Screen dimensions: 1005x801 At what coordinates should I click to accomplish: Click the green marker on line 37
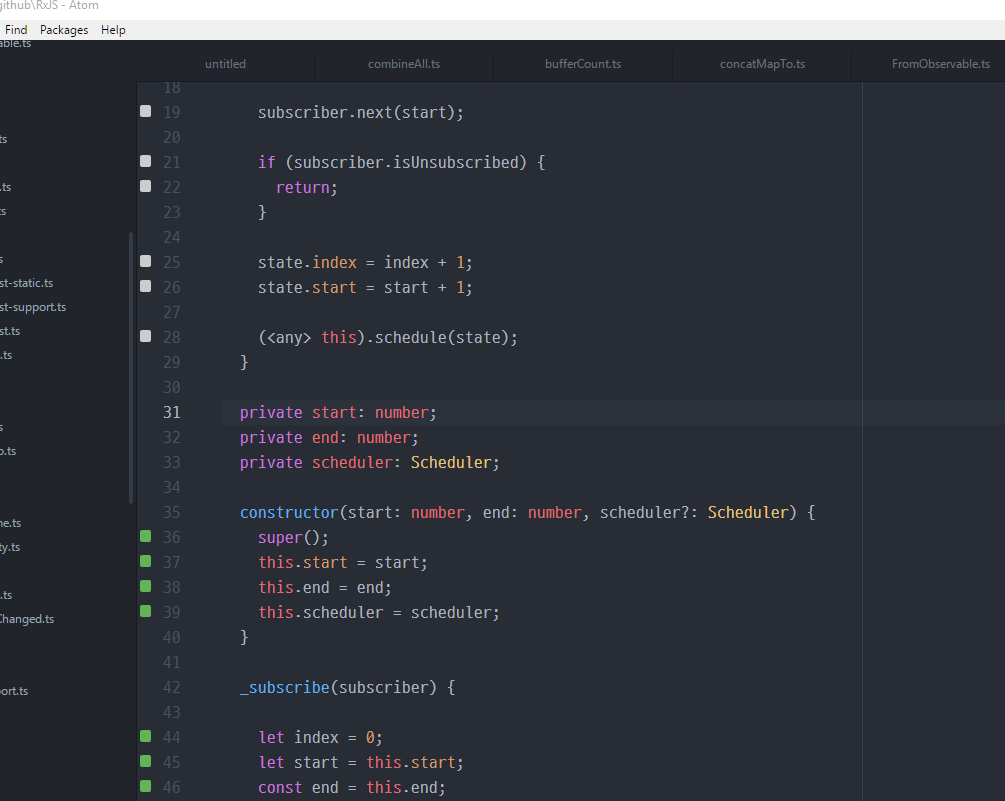click(145, 561)
